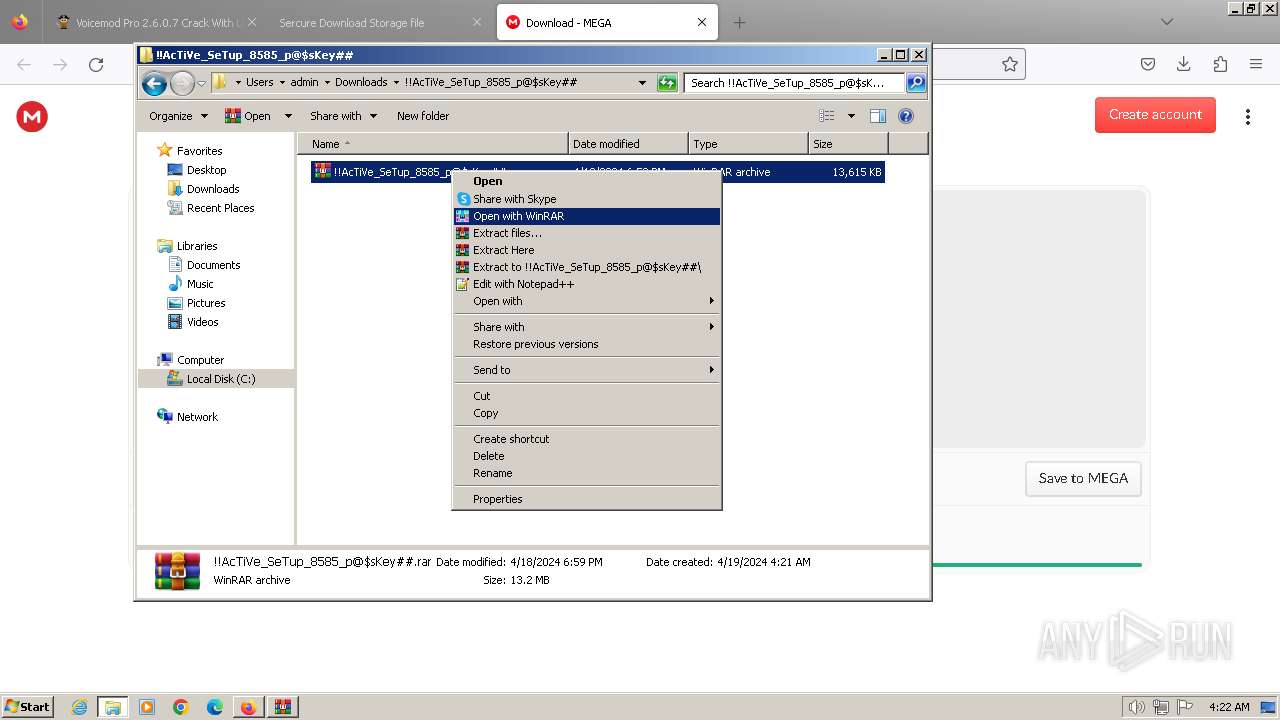Expand the Send to submenu
Screen dimensions: 1280x720
pos(587,370)
